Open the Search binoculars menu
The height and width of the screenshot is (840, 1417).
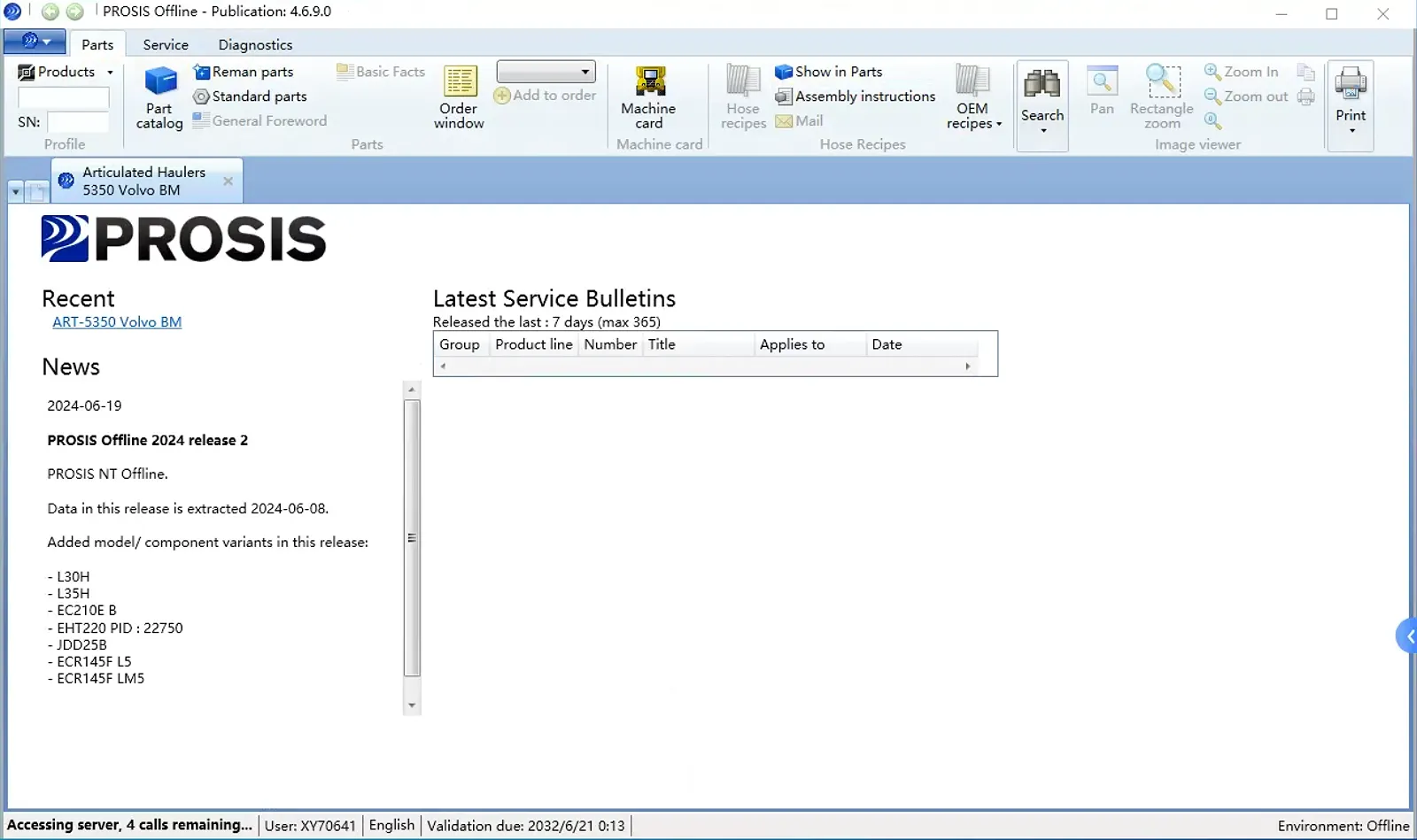(x=1042, y=104)
